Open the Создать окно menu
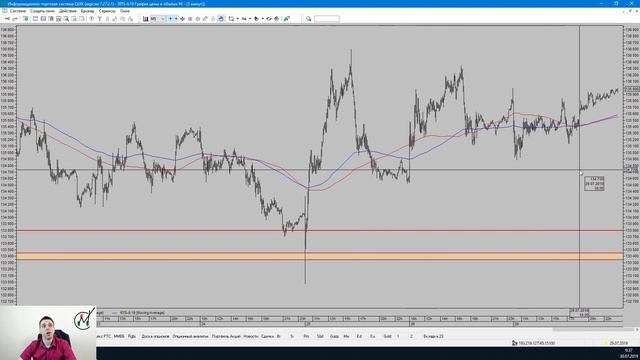 pyautogui.click(x=42, y=11)
